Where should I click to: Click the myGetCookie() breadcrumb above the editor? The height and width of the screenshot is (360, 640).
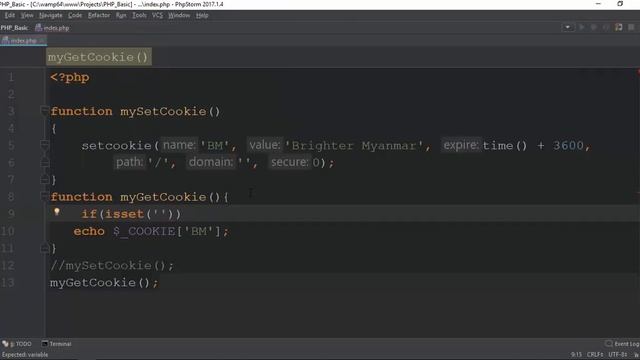pyautogui.click(x=99, y=57)
